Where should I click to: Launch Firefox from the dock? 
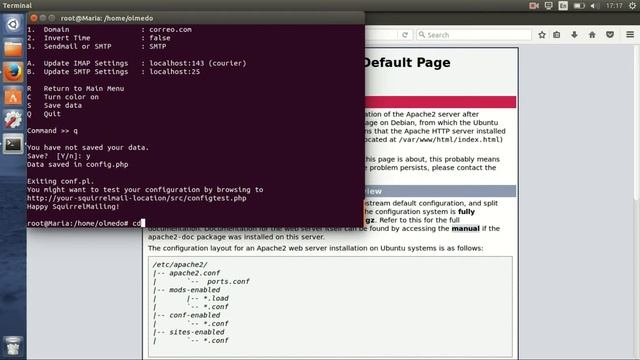(x=13, y=72)
